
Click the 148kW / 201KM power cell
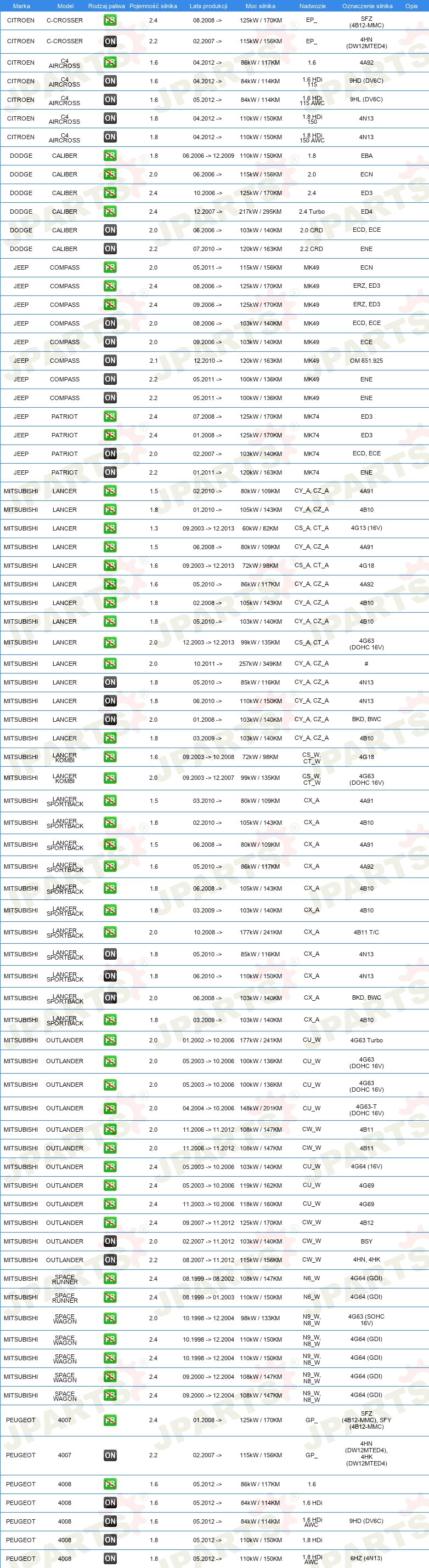pyautogui.click(x=260, y=1108)
